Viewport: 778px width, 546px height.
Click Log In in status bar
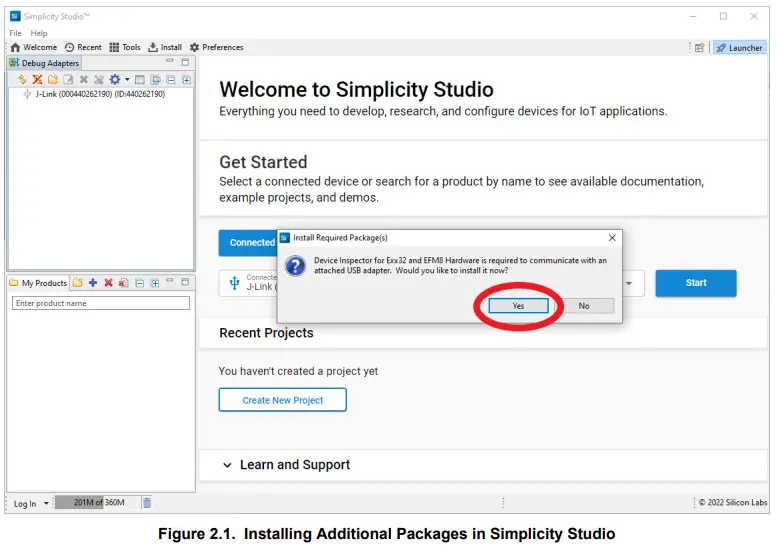click(x=25, y=503)
